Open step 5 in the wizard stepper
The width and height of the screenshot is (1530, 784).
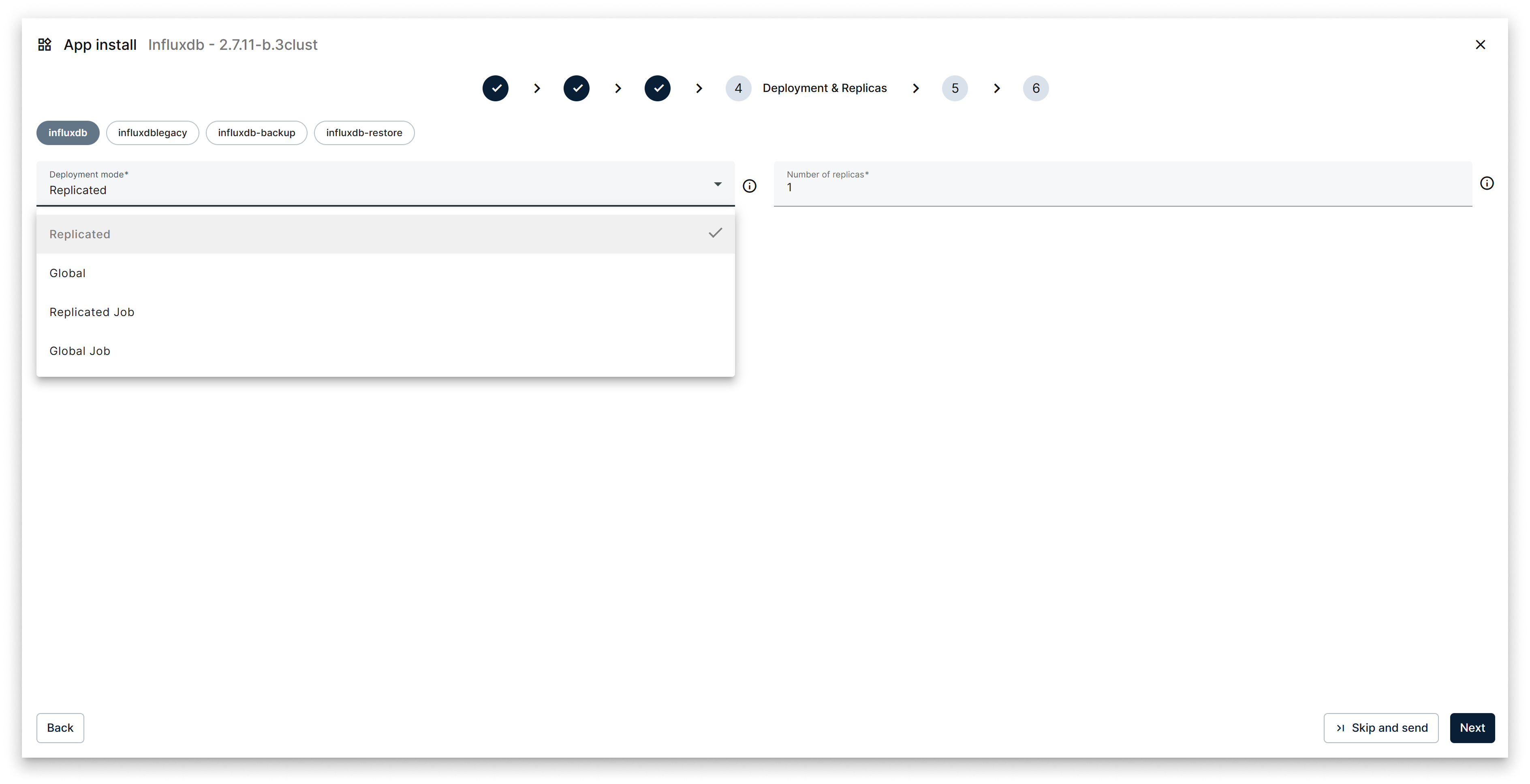955,88
